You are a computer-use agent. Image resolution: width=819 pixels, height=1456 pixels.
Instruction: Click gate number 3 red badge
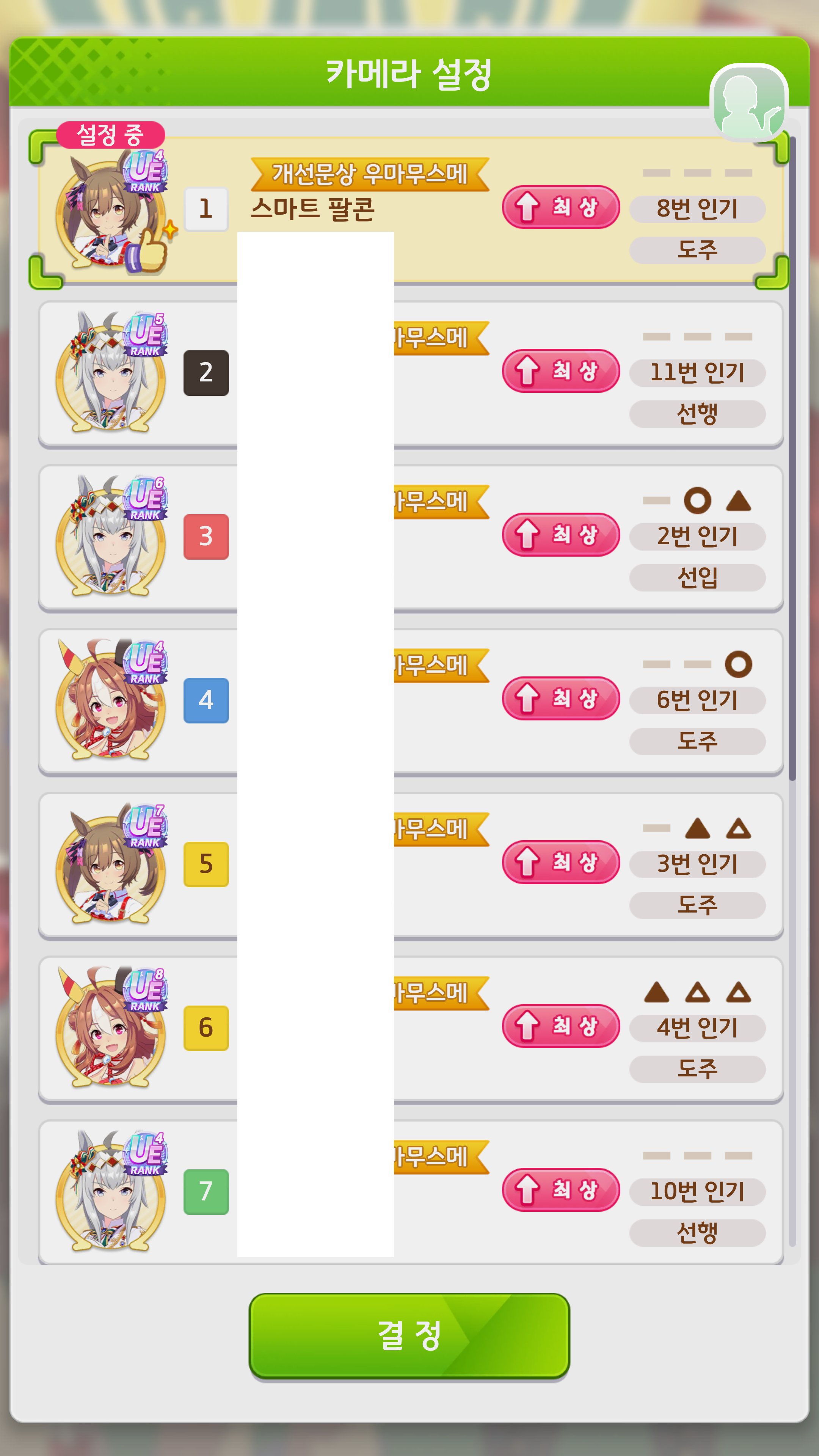[x=206, y=537]
